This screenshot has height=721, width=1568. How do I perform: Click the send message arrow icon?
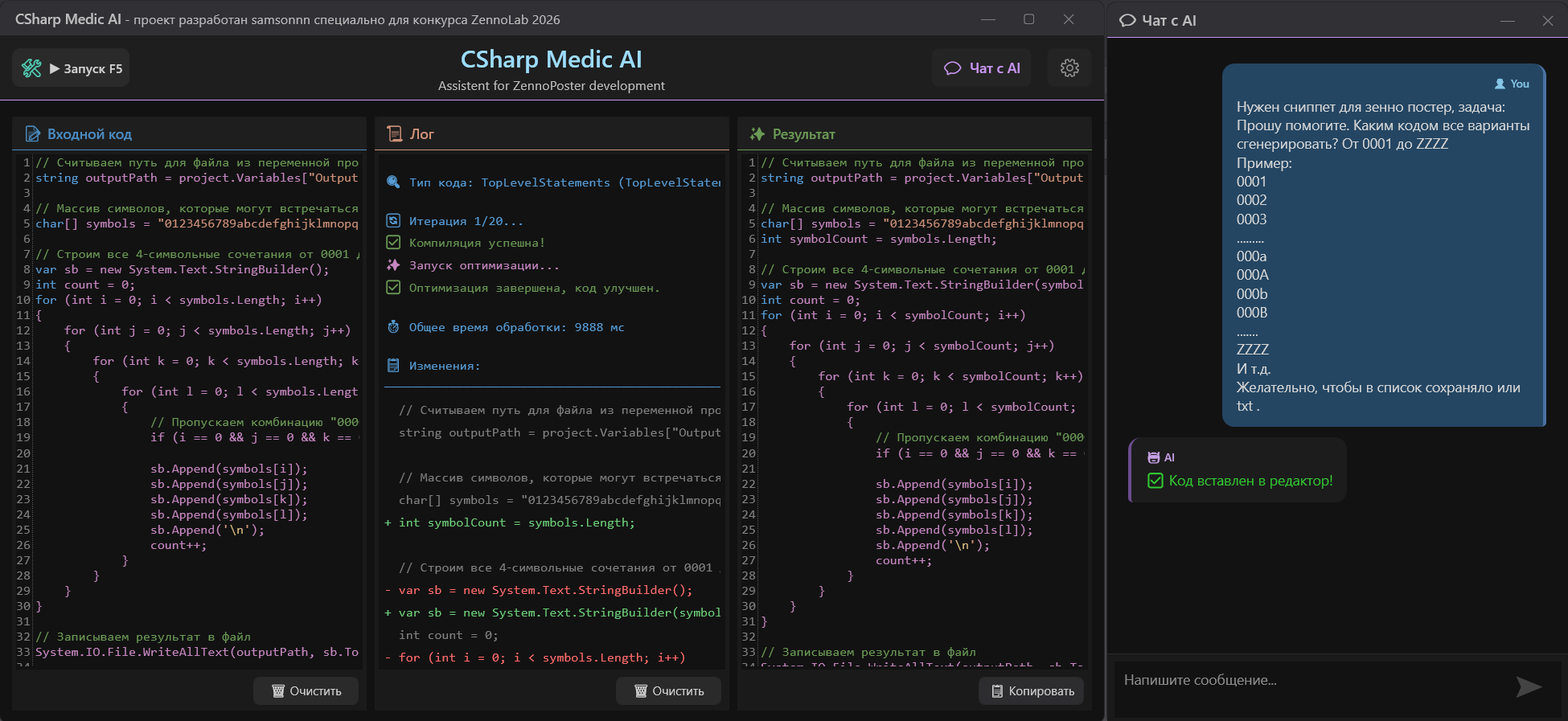point(1528,686)
